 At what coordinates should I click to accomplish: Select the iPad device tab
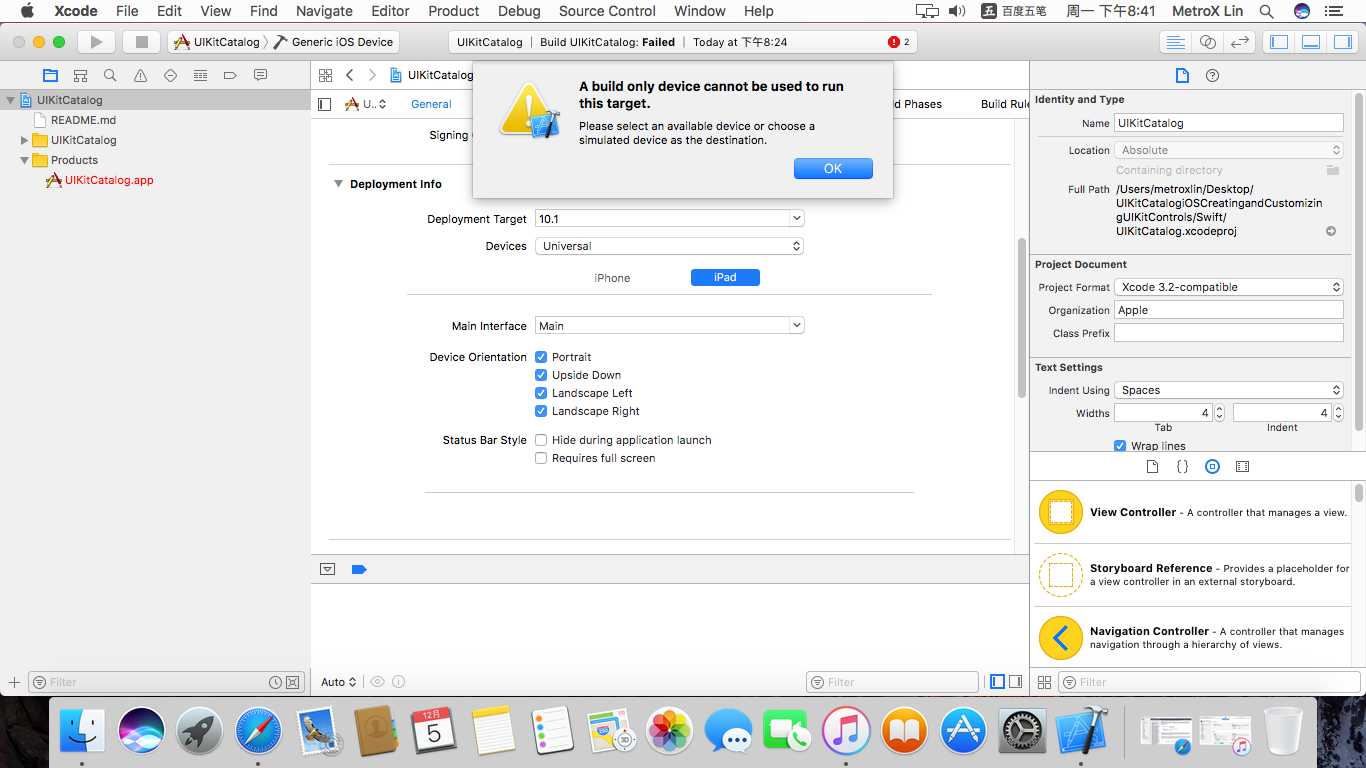tap(725, 278)
